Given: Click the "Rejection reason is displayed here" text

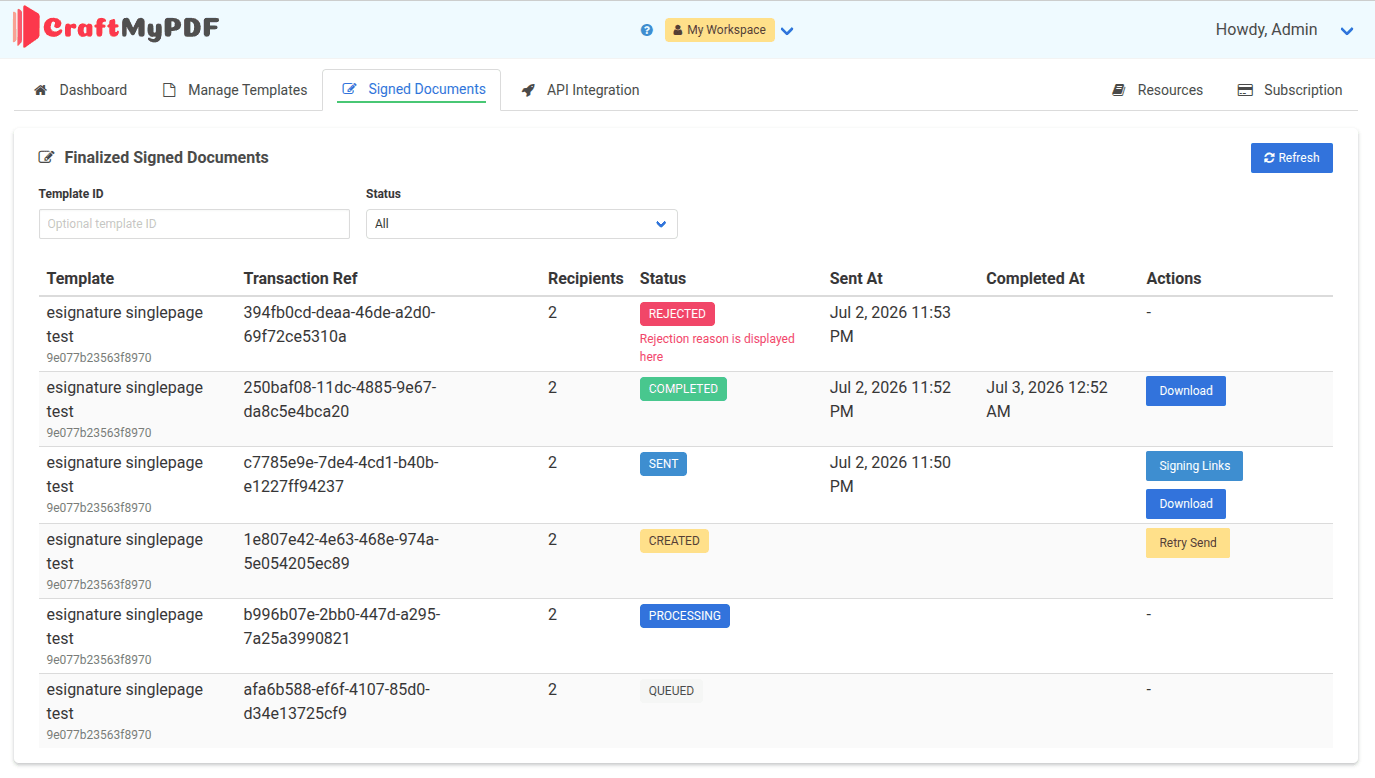Looking at the screenshot, I should click(717, 347).
